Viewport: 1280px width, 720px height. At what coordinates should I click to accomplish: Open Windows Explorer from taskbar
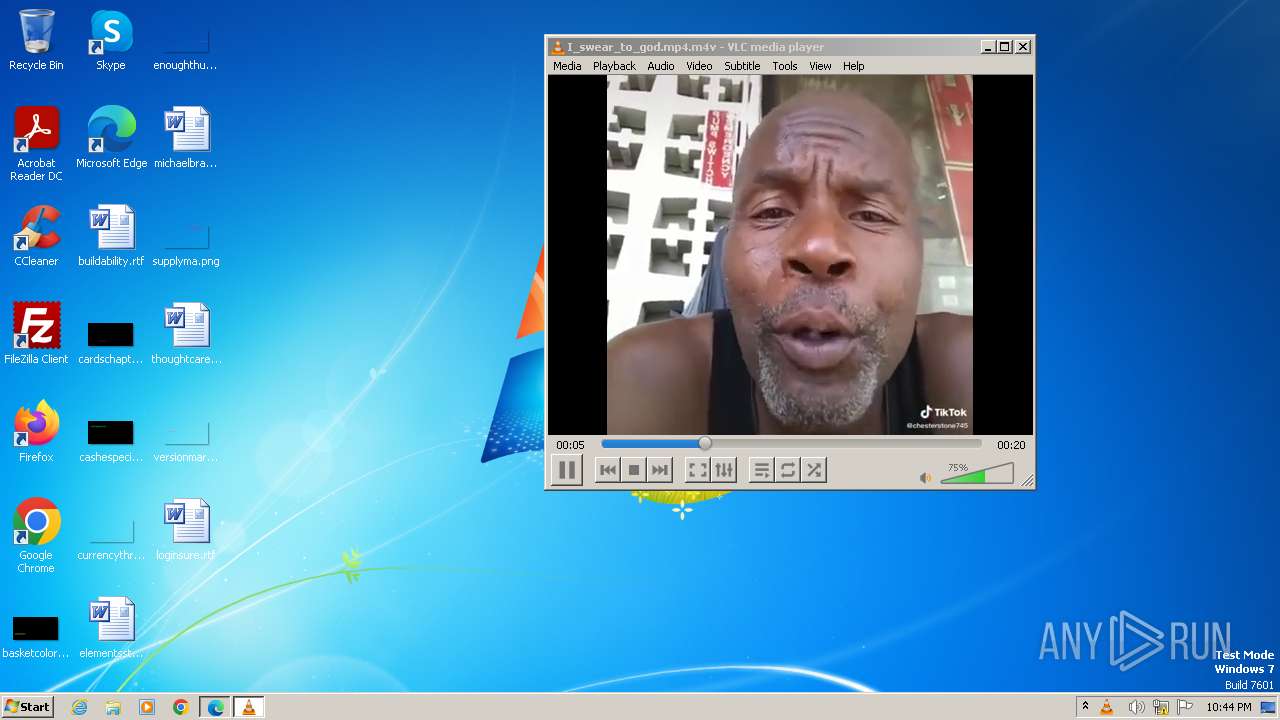tap(113, 707)
